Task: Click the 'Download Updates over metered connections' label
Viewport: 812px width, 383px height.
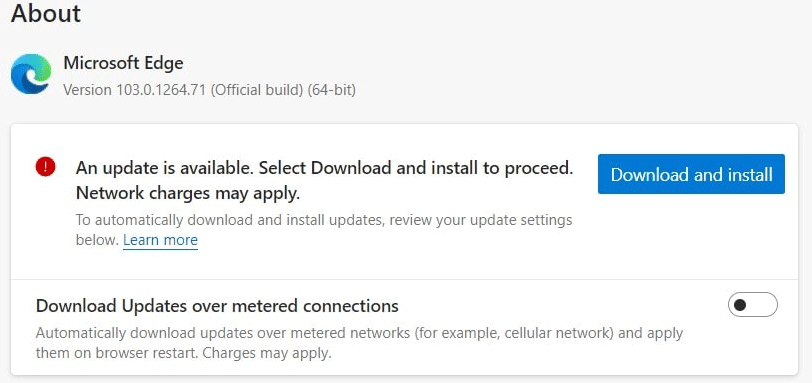Action: (x=218, y=306)
